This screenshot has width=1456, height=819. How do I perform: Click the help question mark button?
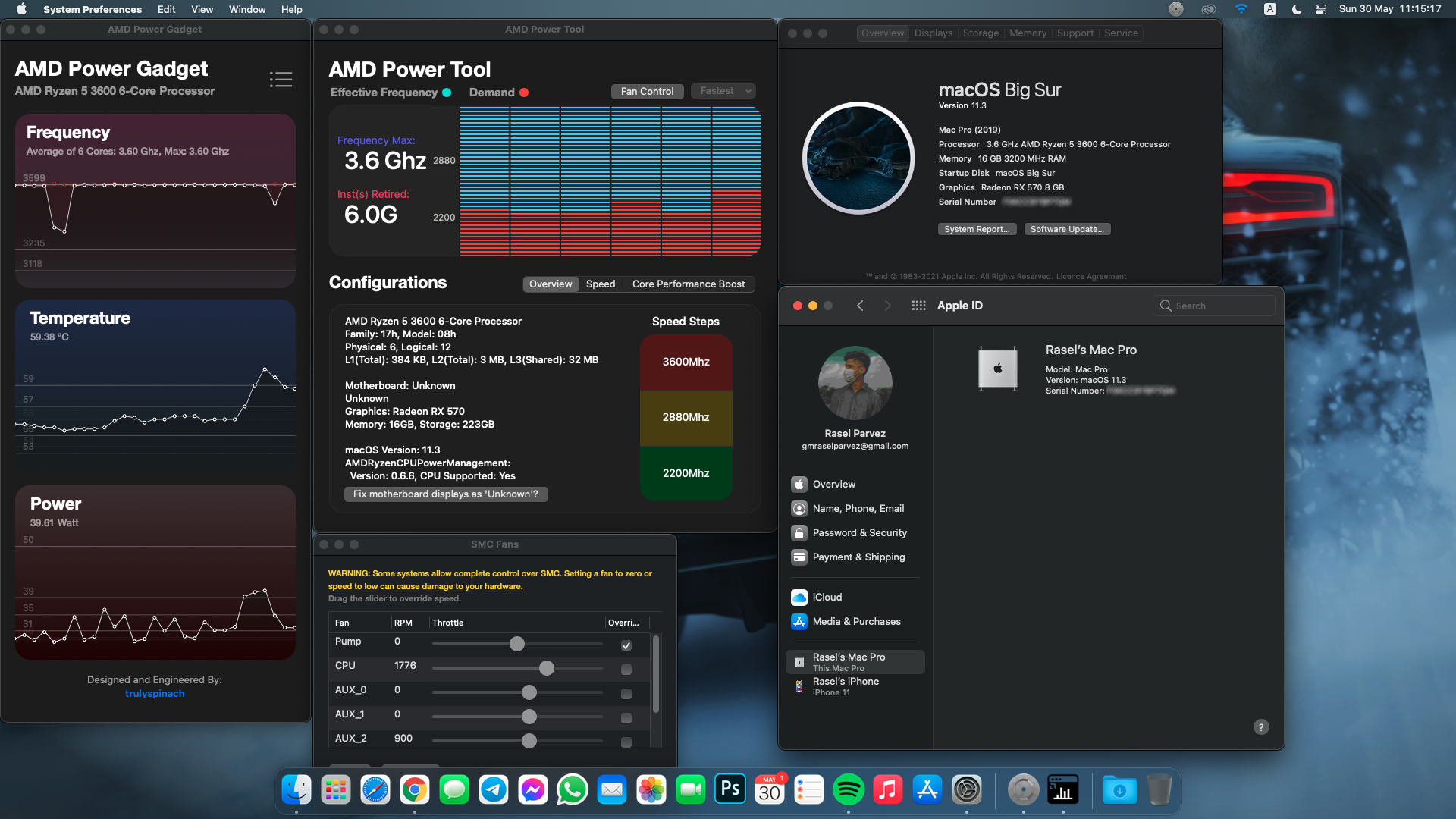1260,727
